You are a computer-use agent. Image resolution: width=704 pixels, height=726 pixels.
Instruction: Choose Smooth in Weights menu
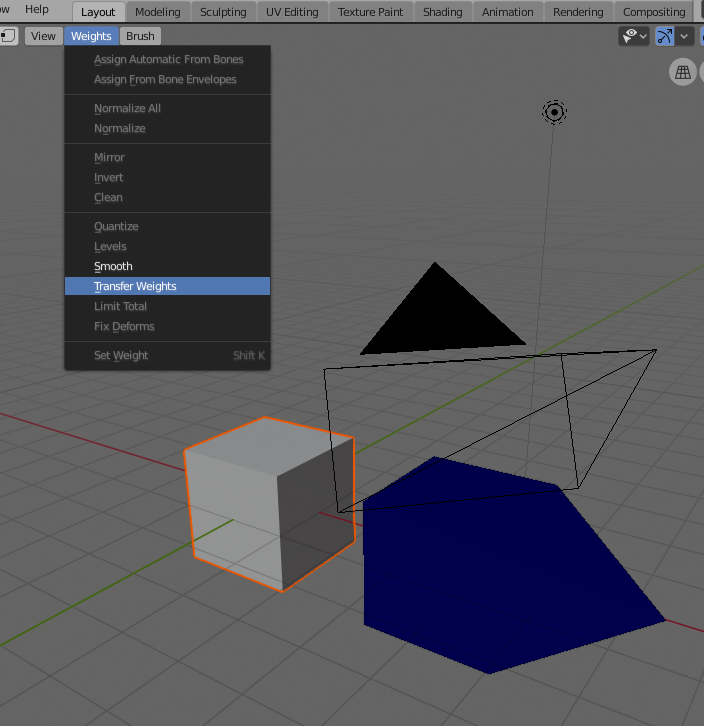[x=168, y=266]
